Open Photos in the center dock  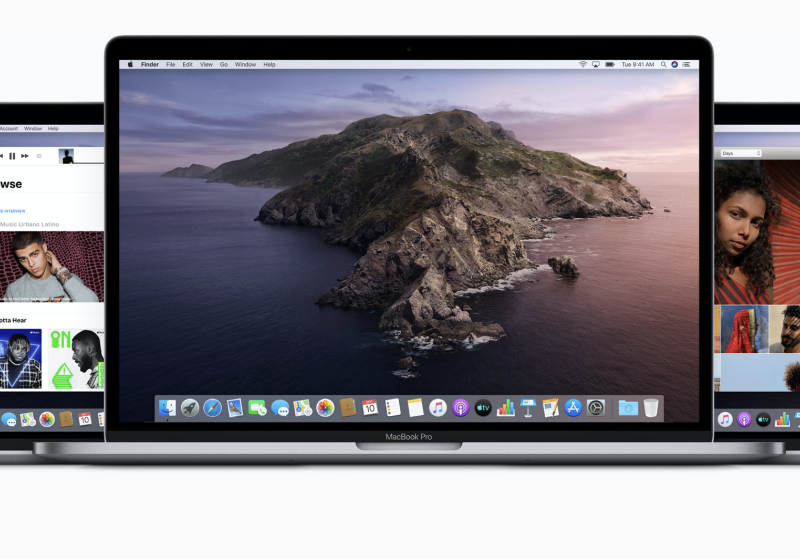coord(325,408)
